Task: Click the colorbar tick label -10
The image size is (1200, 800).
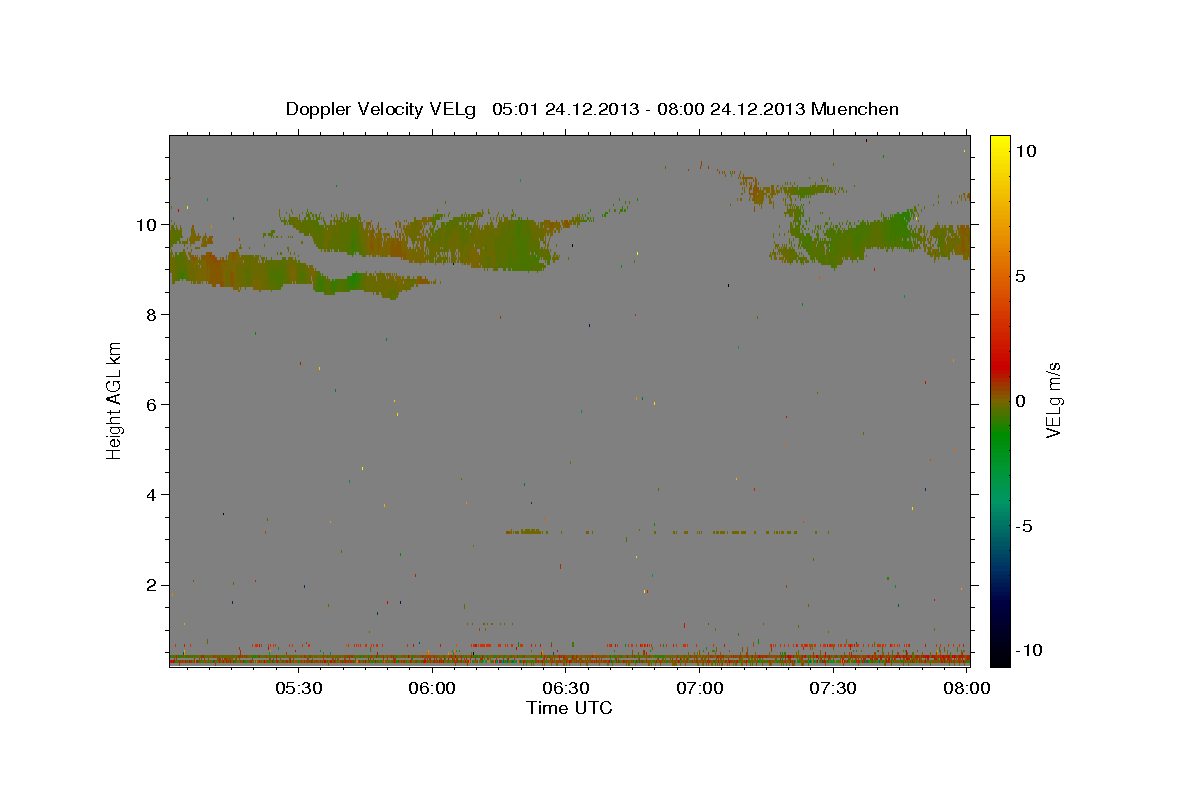Action: (x=1028, y=650)
